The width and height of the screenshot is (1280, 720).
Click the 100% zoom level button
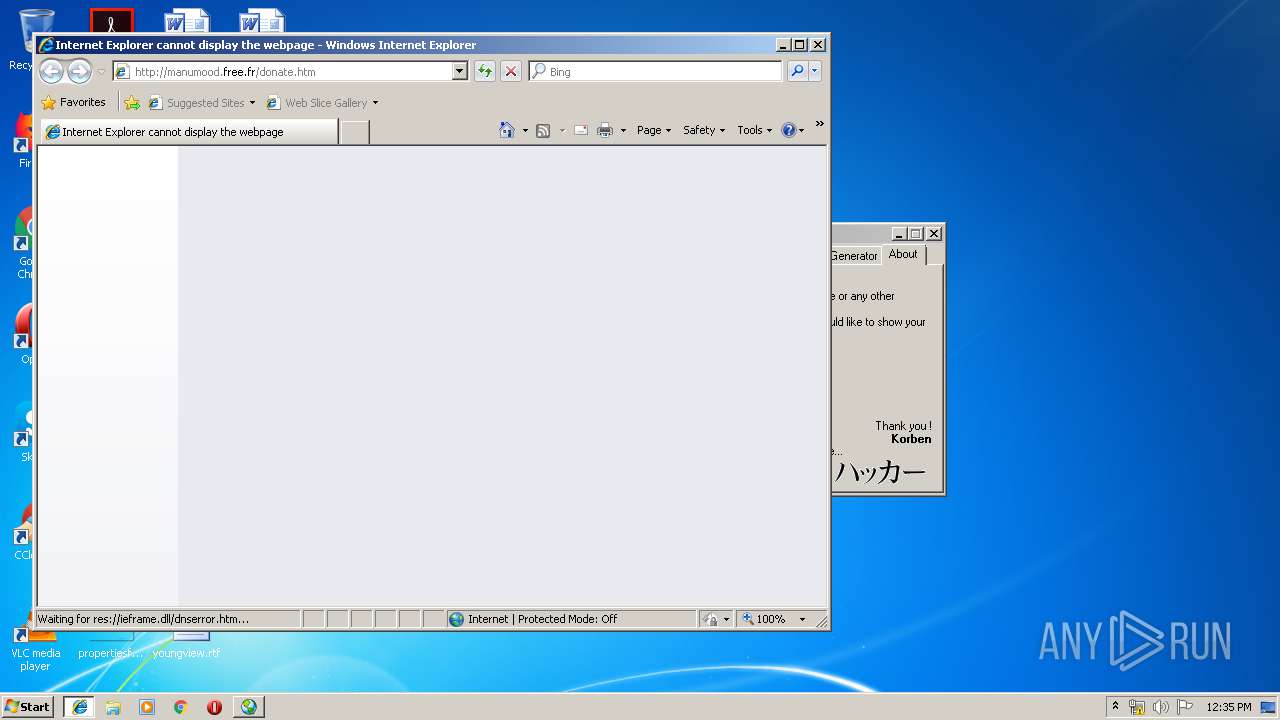point(765,619)
